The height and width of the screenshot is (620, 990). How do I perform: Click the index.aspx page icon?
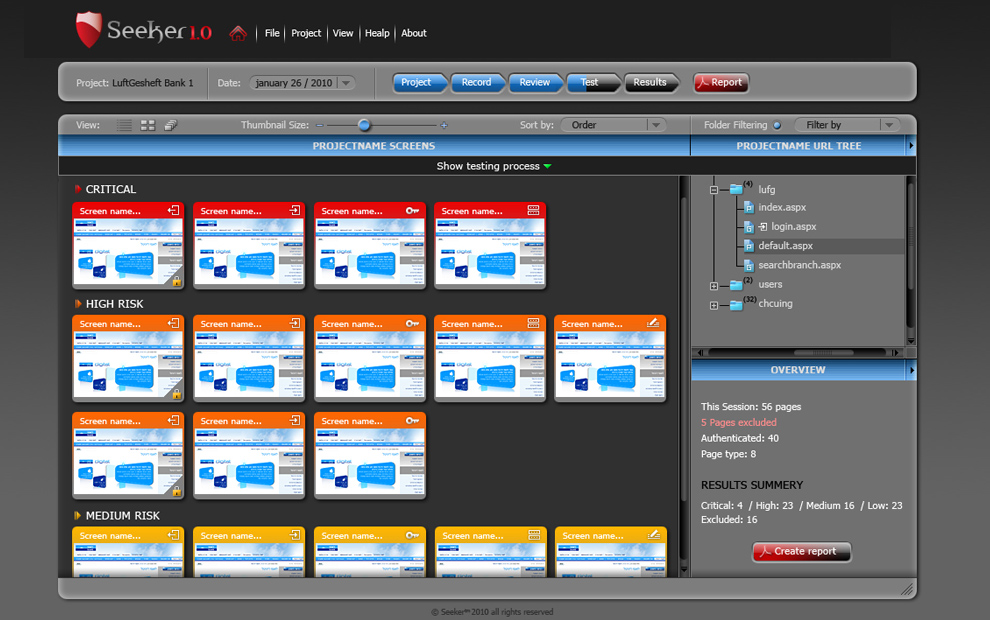(x=748, y=208)
